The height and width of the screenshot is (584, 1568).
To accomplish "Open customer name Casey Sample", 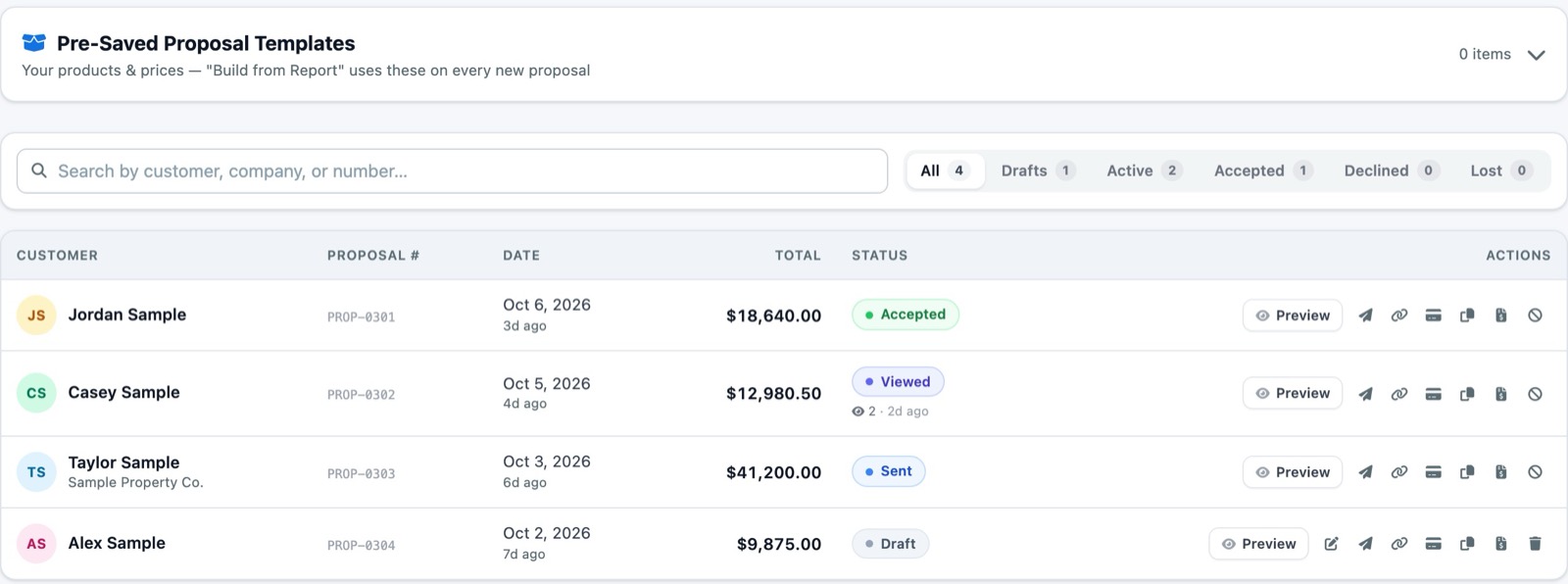I will [x=123, y=392].
